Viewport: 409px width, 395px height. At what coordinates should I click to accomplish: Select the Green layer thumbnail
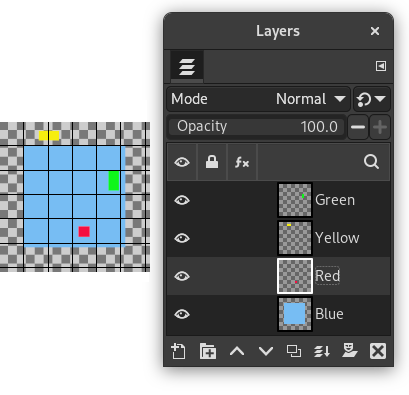coord(295,200)
